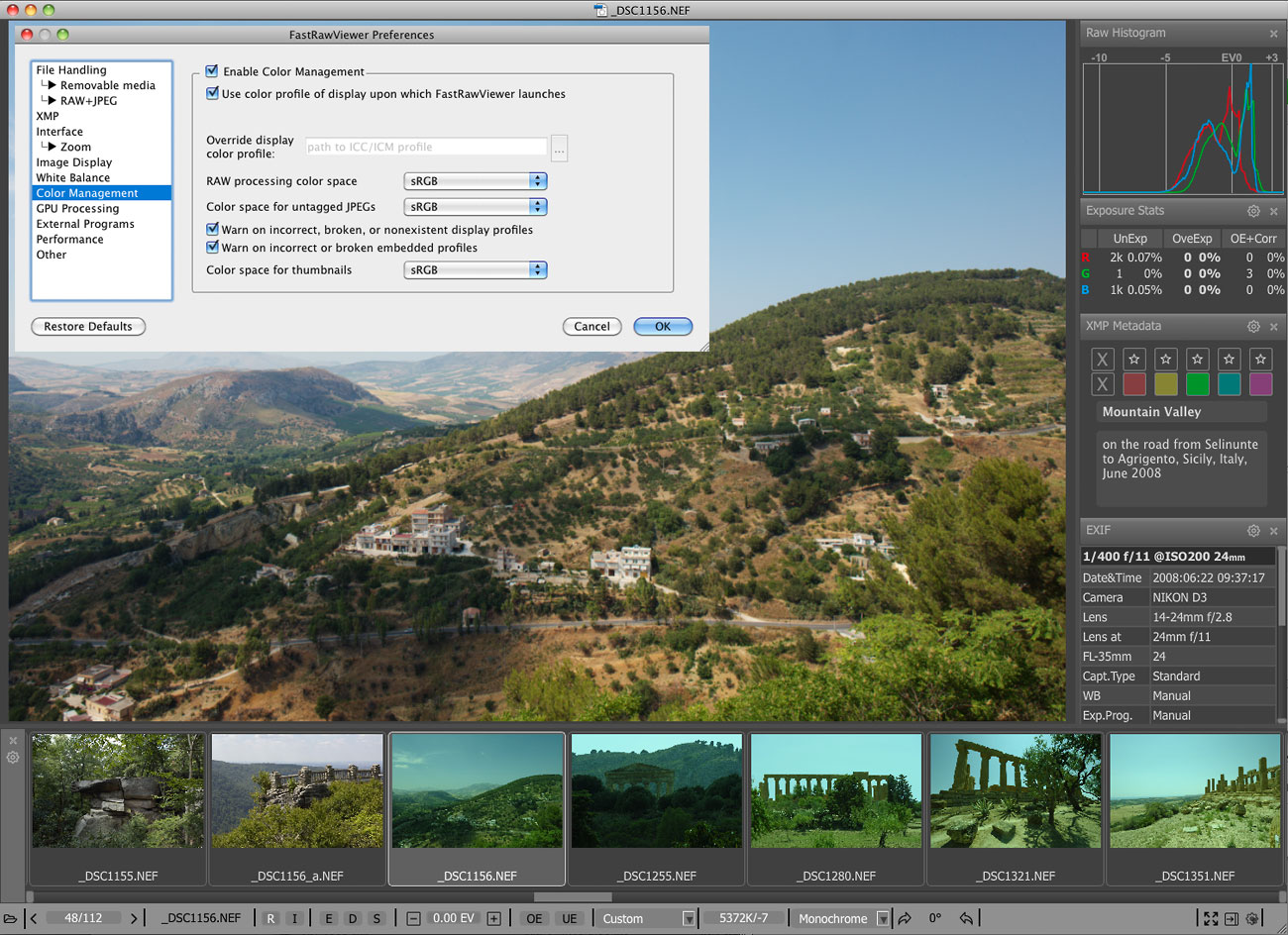Toggle fullscreen mode icon in bottom toolbar
Image resolution: width=1288 pixels, height=935 pixels.
1211,918
